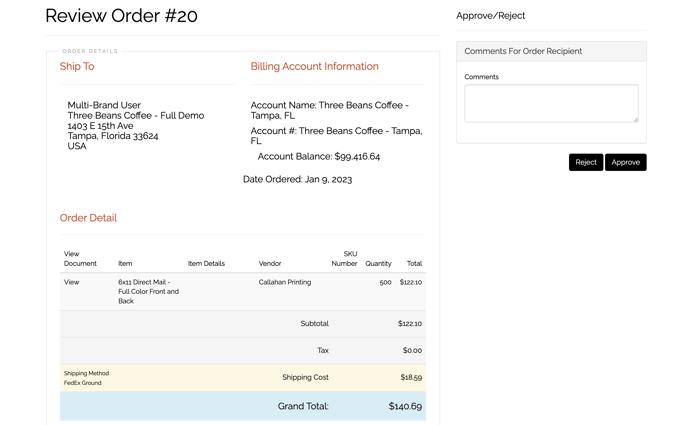The image size is (688, 425).
Task: Click the comments box resize handle
Action: [635, 119]
